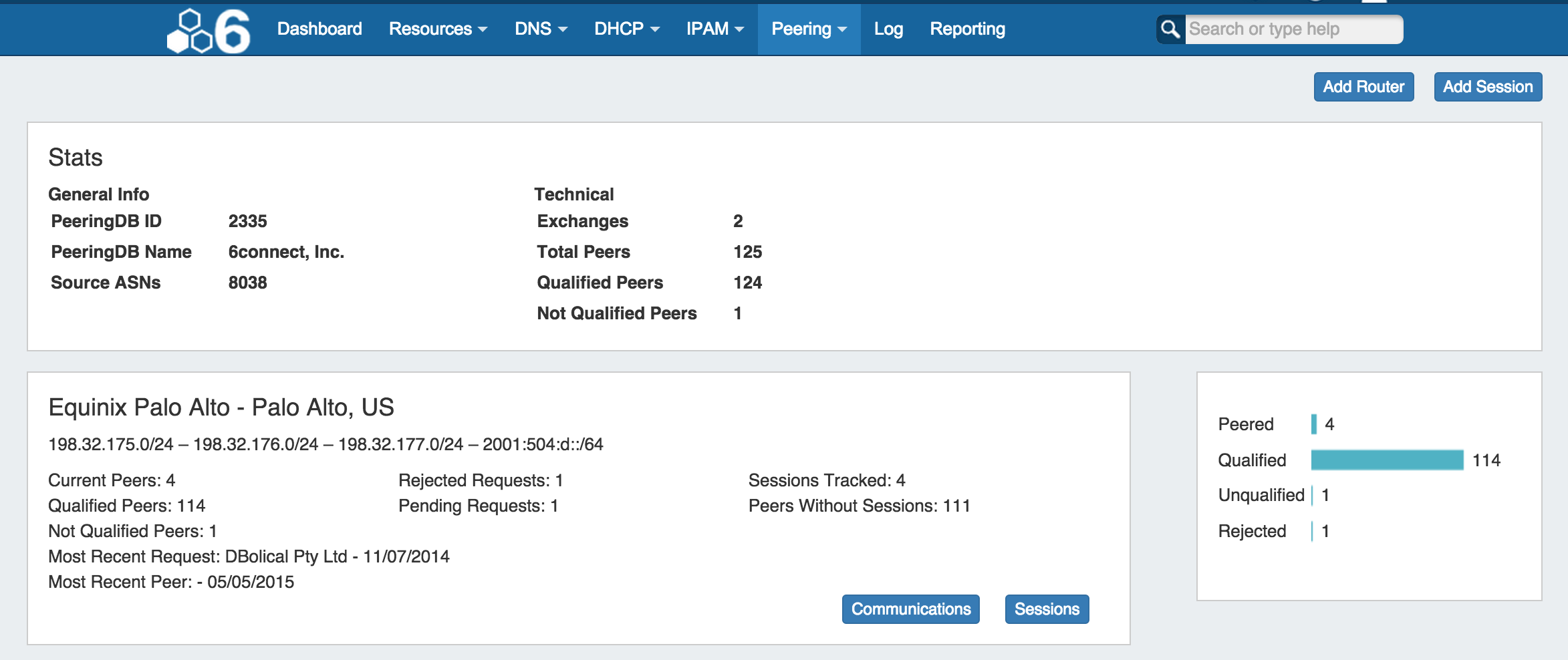
Task: Open Communications for Equinix Palo Alto
Action: coord(910,609)
